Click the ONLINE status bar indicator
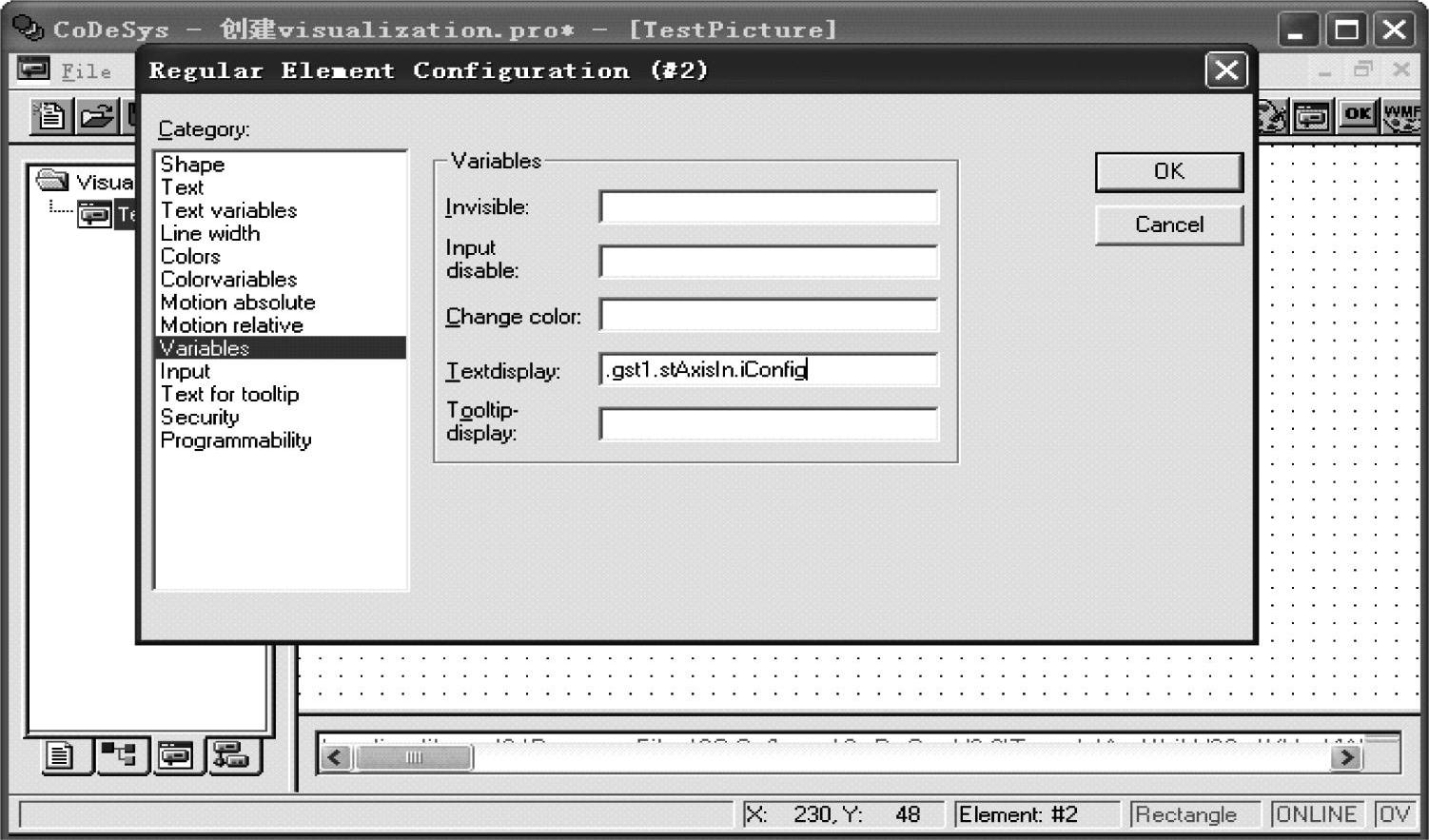The width and height of the screenshot is (1429, 840). [x=1316, y=814]
